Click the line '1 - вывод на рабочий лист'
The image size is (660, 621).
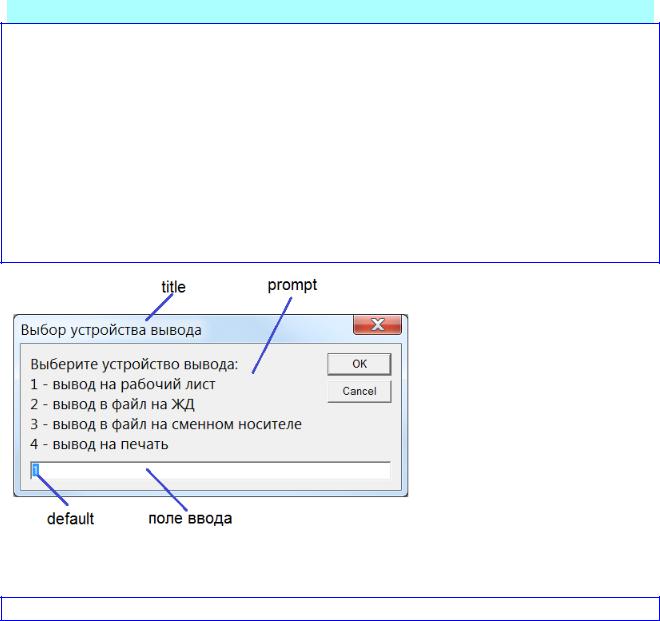click(123, 384)
